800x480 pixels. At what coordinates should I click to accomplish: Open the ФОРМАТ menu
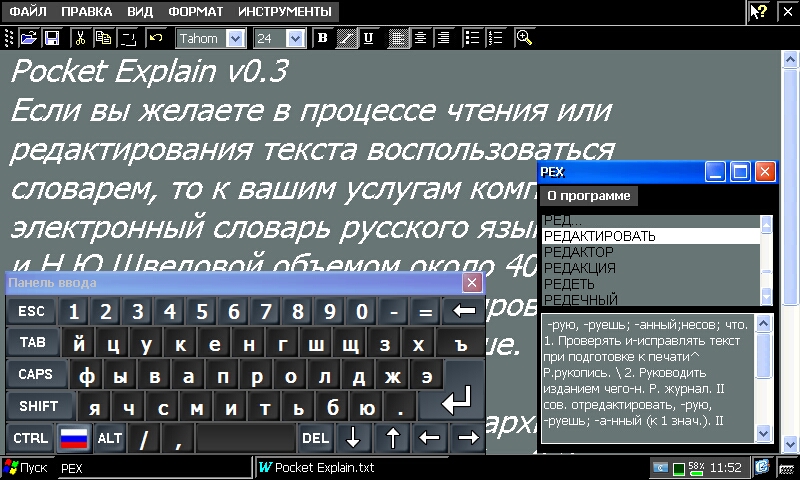point(195,11)
